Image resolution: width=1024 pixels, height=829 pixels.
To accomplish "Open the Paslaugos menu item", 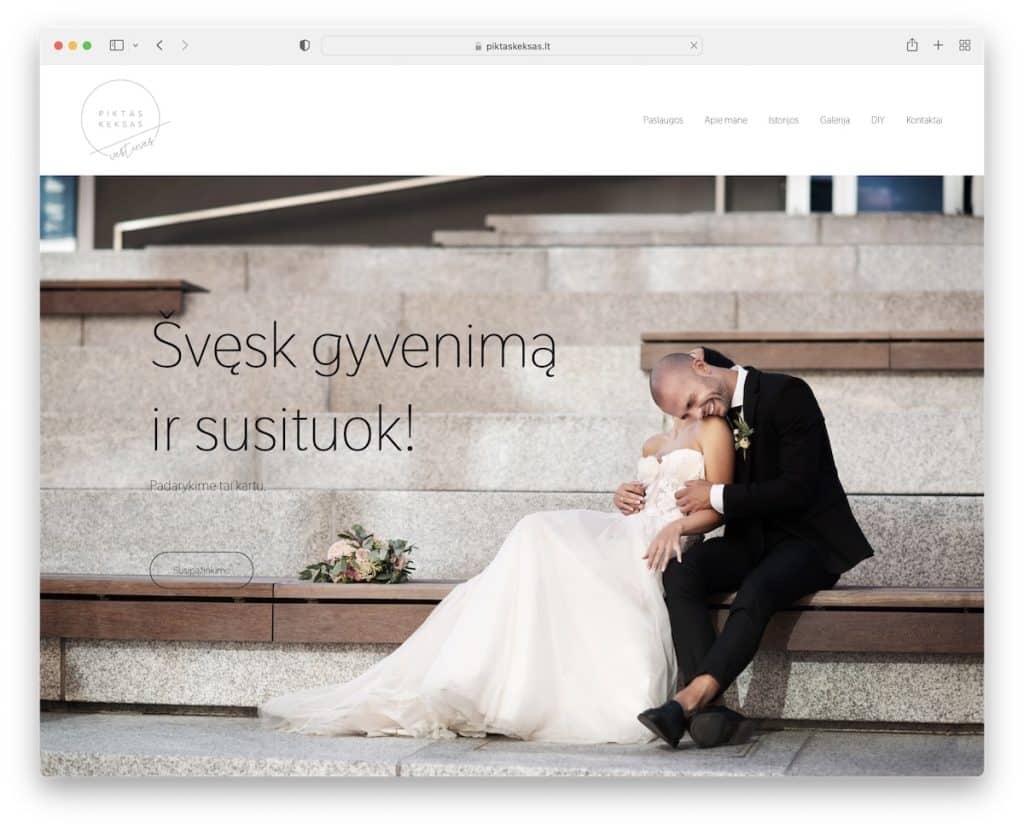I will pos(663,120).
